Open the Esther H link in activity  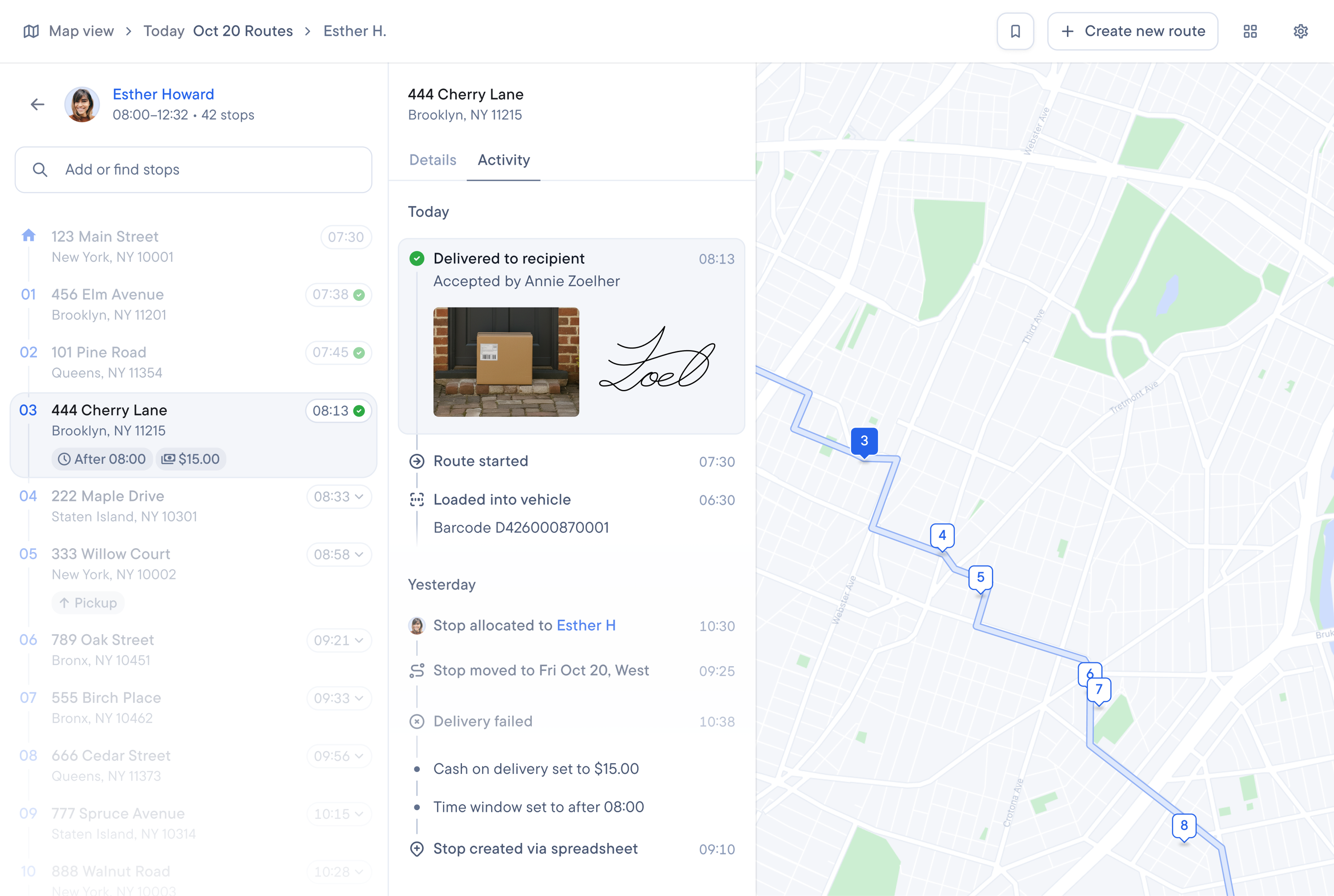(586, 626)
